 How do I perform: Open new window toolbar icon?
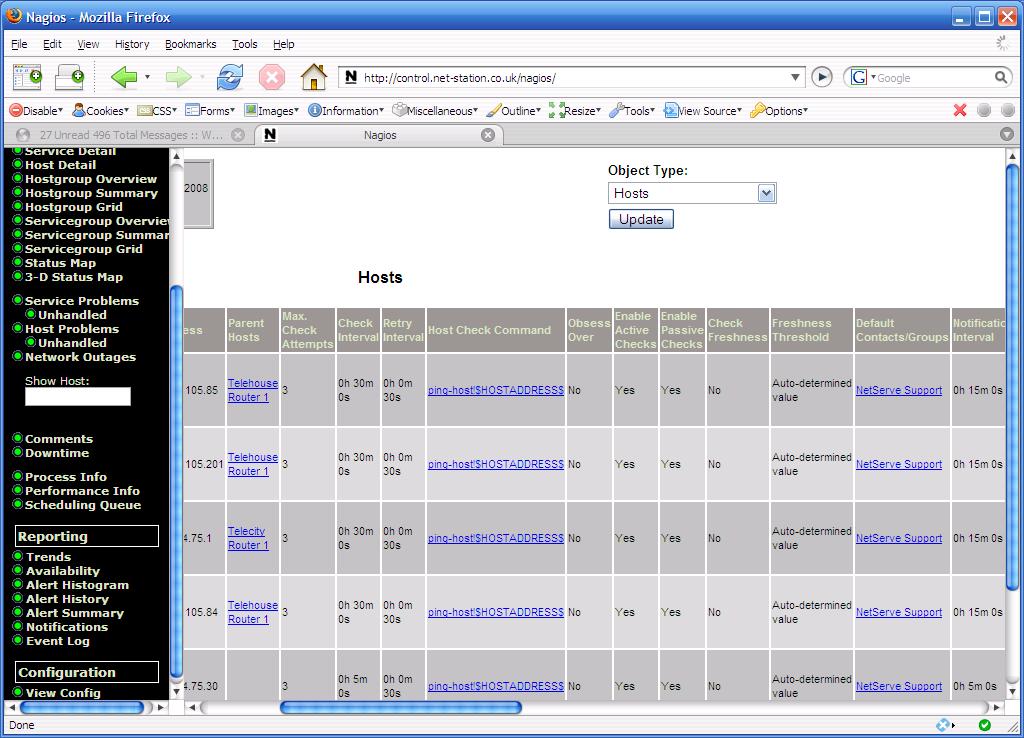coord(27,78)
